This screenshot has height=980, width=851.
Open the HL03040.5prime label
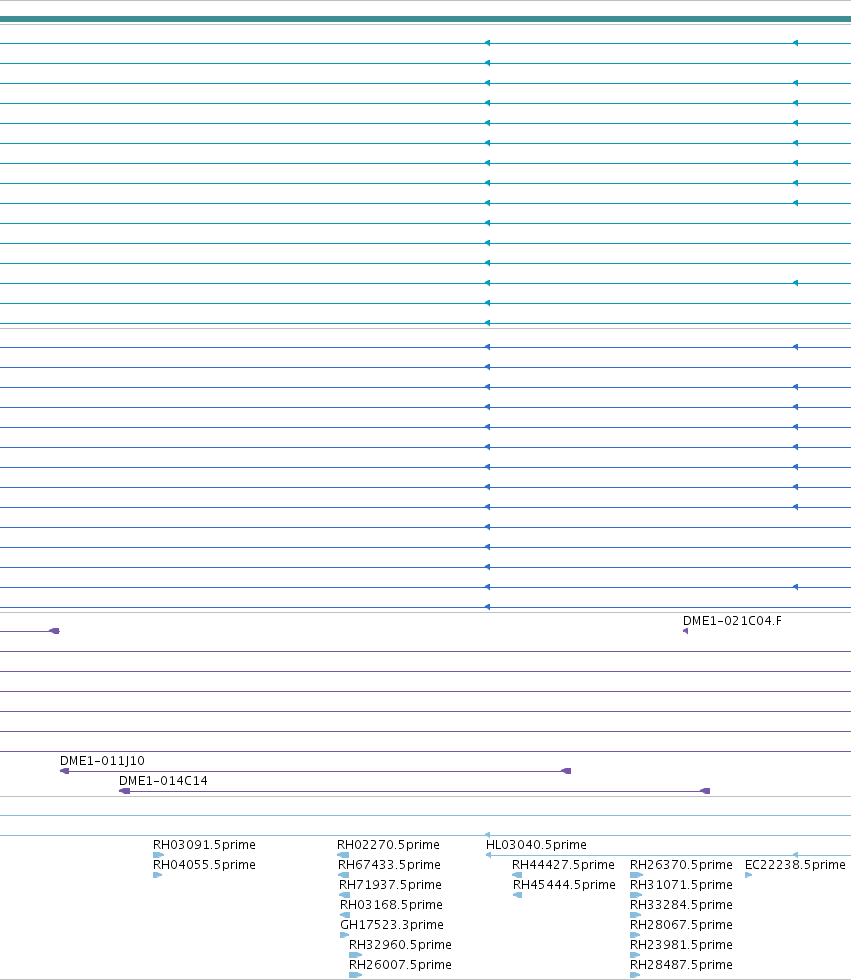(x=536, y=844)
